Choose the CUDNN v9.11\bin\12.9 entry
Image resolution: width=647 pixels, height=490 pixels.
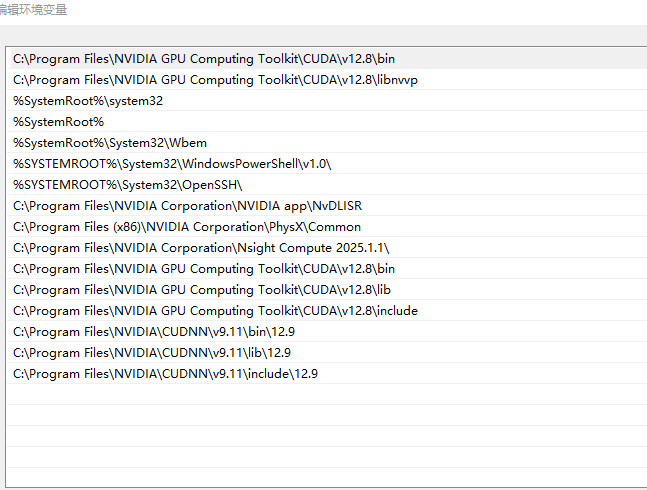pos(152,332)
